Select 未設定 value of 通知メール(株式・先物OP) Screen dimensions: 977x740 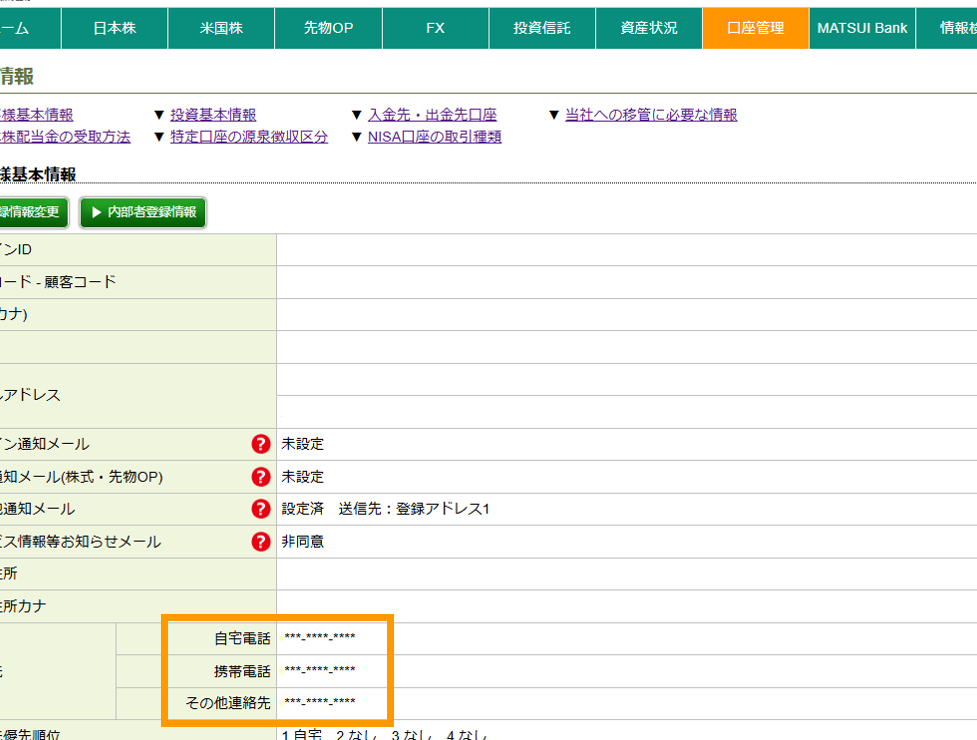pos(302,477)
